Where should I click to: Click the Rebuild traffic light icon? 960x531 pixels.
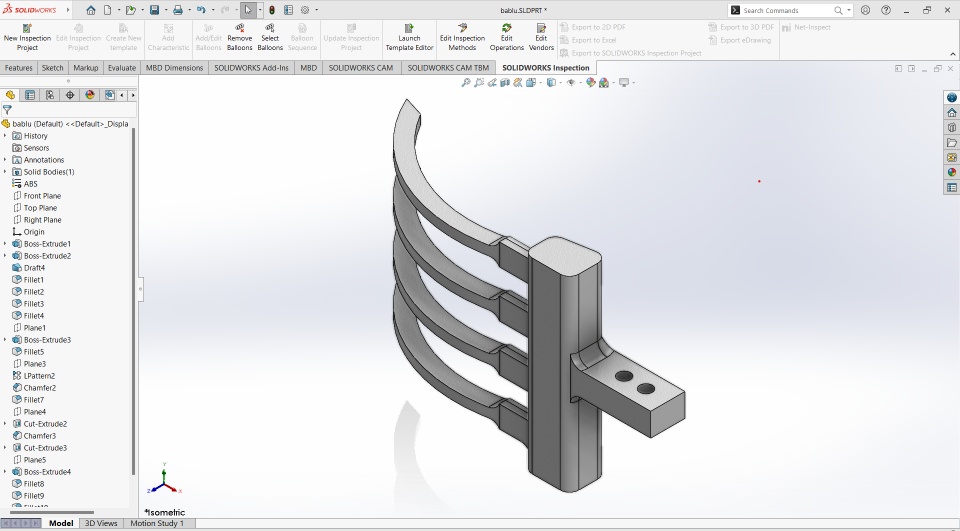(272, 10)
